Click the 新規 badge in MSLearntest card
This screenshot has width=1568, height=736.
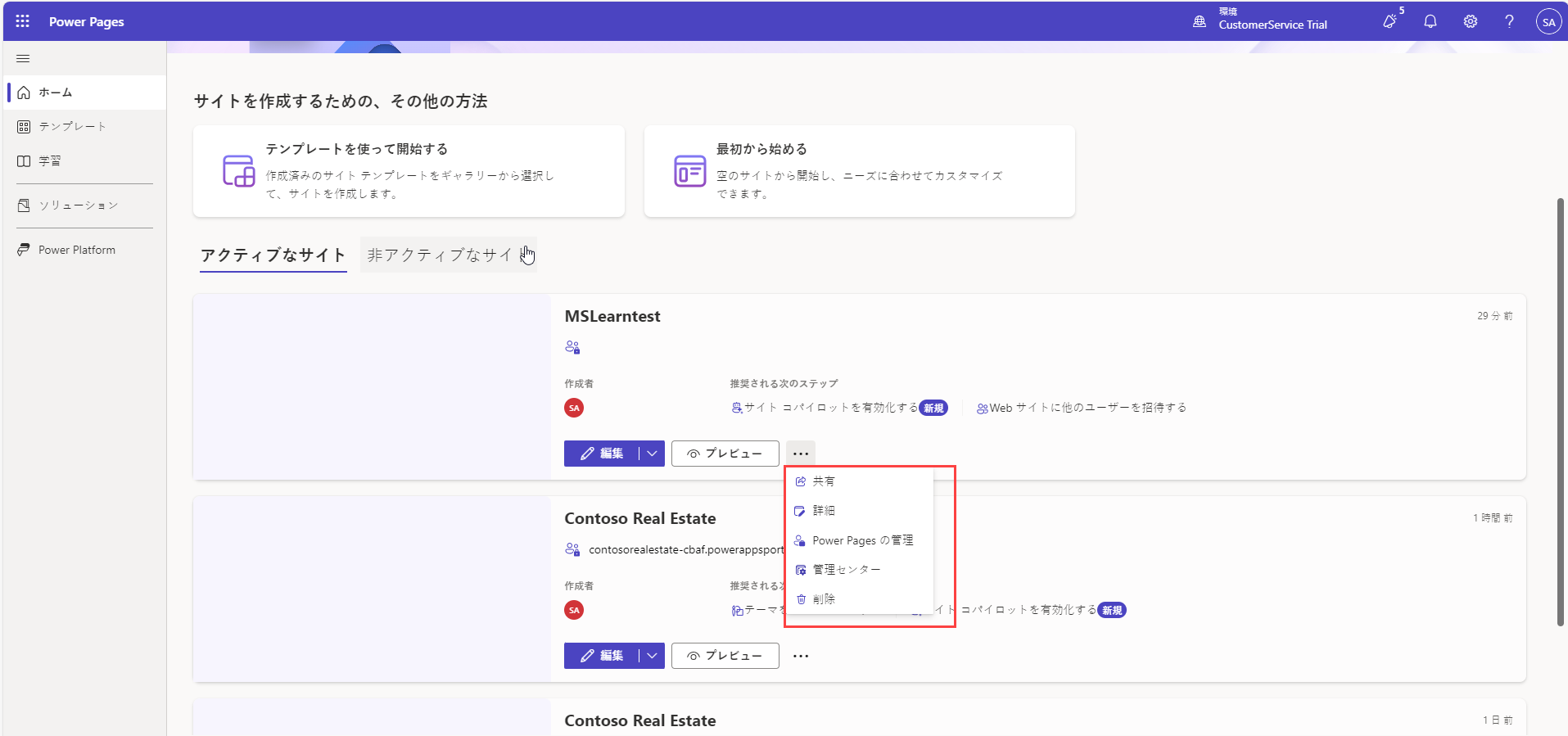933,408
